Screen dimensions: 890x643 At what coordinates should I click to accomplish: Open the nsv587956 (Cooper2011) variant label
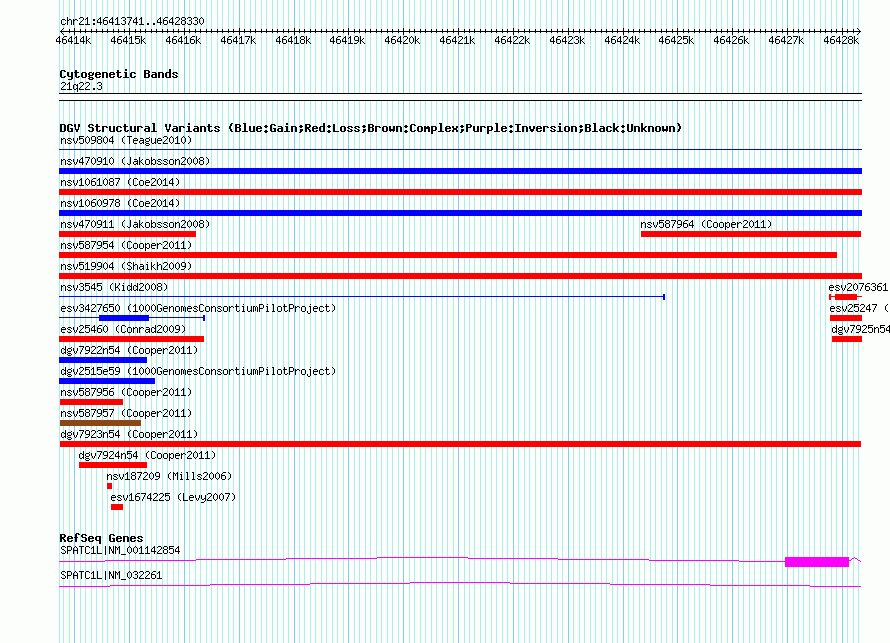click(126, 392)
